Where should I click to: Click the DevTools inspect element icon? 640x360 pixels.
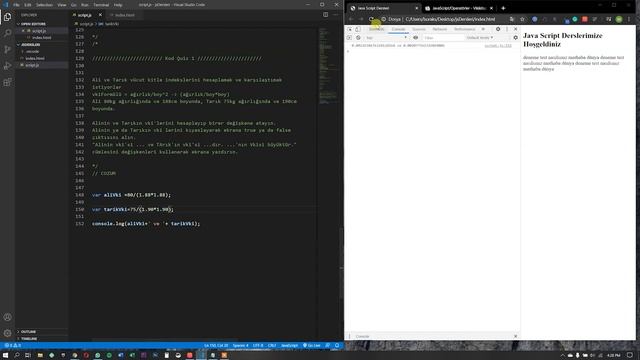(x=350, y=29)
